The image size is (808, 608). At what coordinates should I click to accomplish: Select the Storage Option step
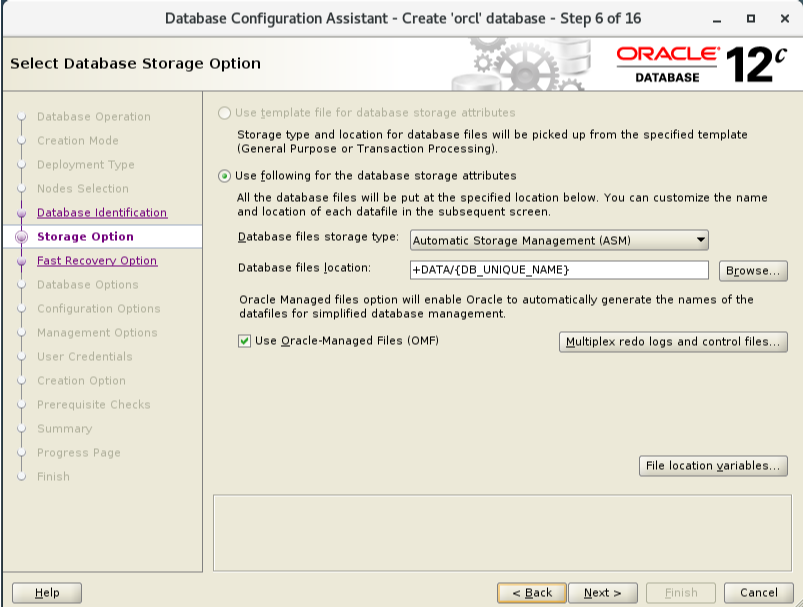[85, 237]
